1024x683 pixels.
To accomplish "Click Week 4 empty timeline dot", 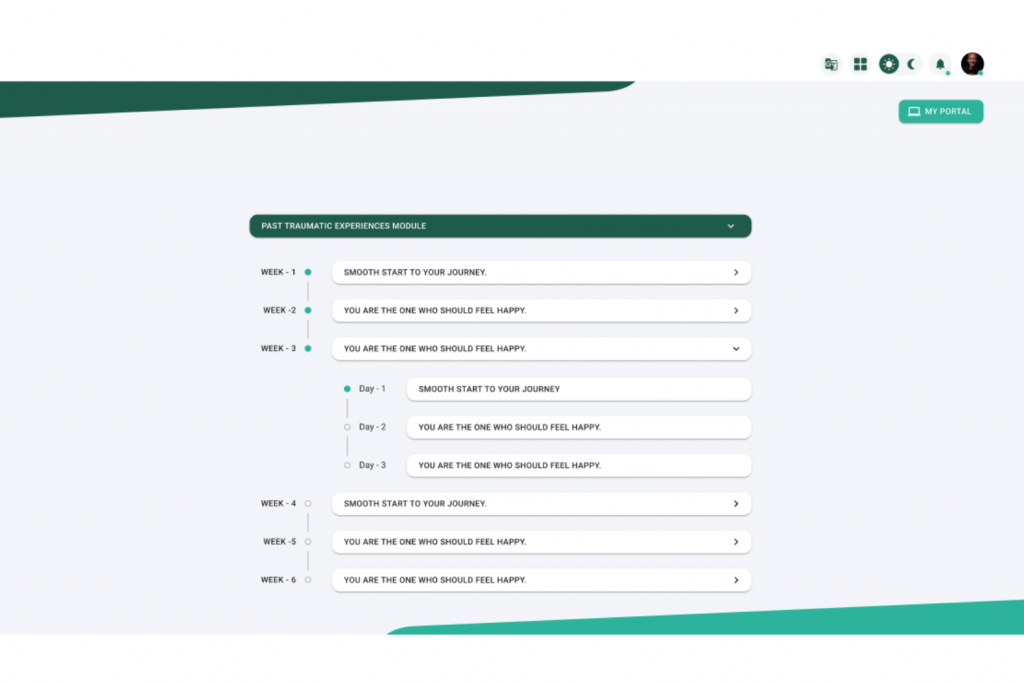I will (308, 503).
